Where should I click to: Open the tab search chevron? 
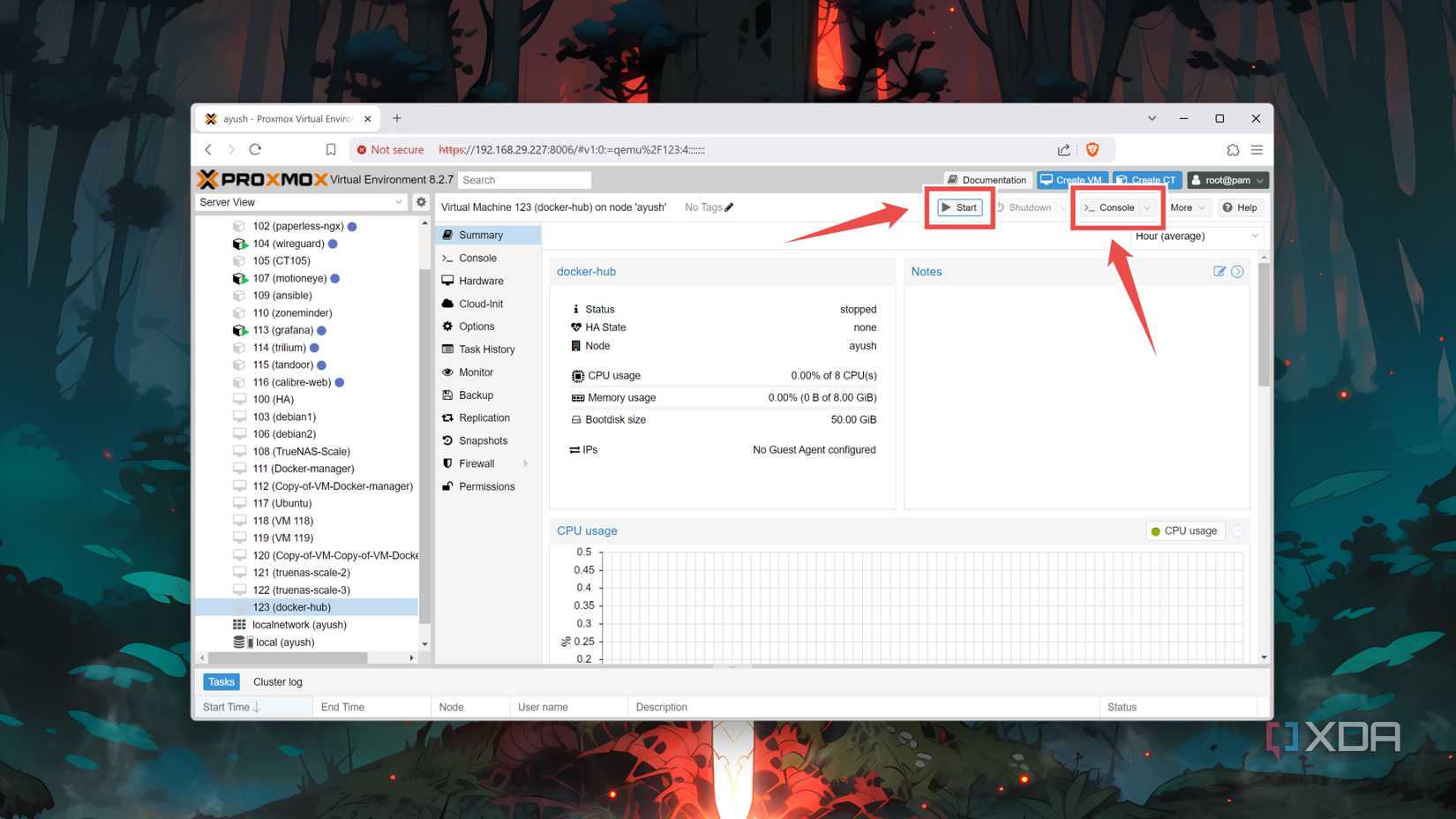1152,118
